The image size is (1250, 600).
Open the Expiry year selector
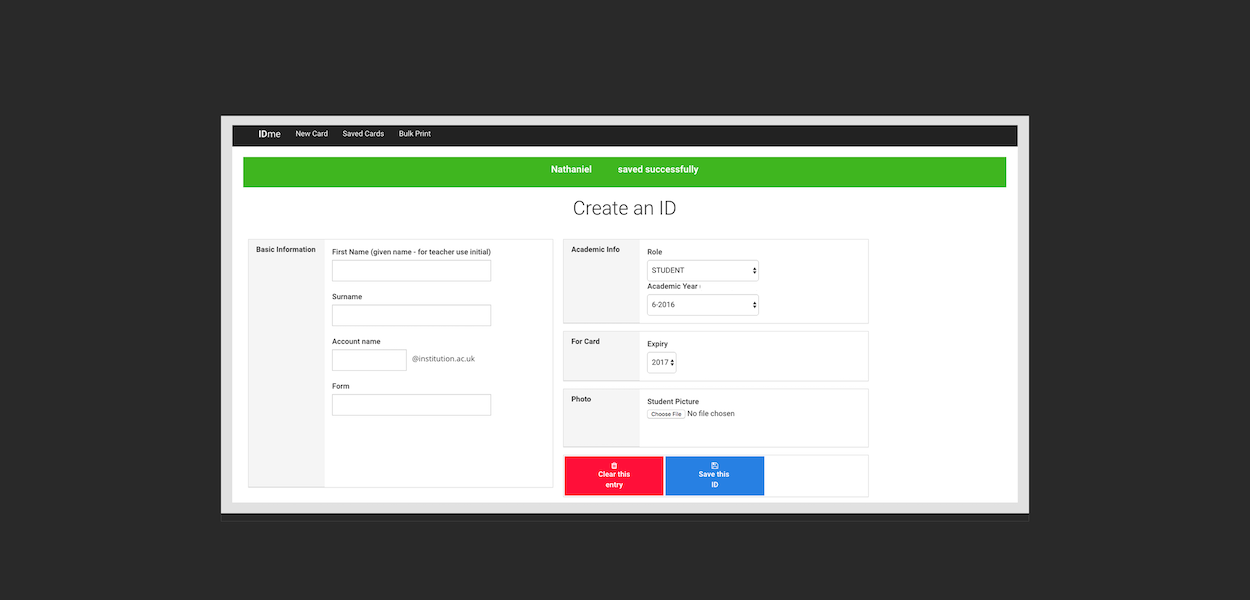click(x=661, y=362)
